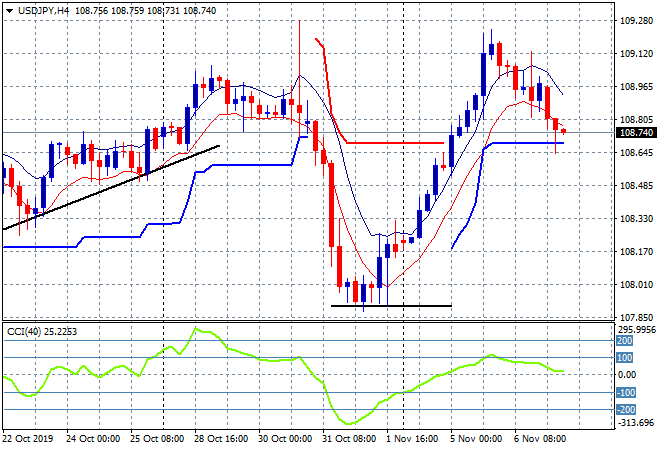The image size is (660, 450).
Task: Select the CCI level label 100
Action: (625, 358)
